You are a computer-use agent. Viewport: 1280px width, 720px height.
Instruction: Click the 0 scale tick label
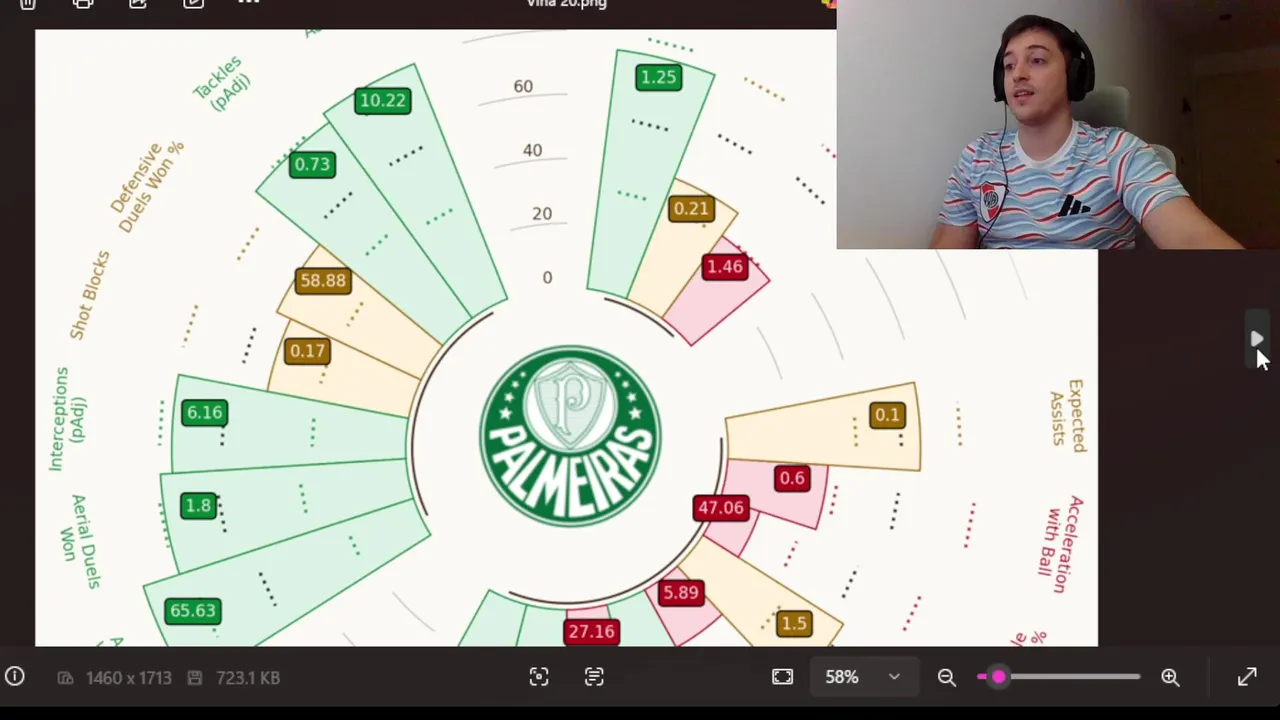click(547, 277)
